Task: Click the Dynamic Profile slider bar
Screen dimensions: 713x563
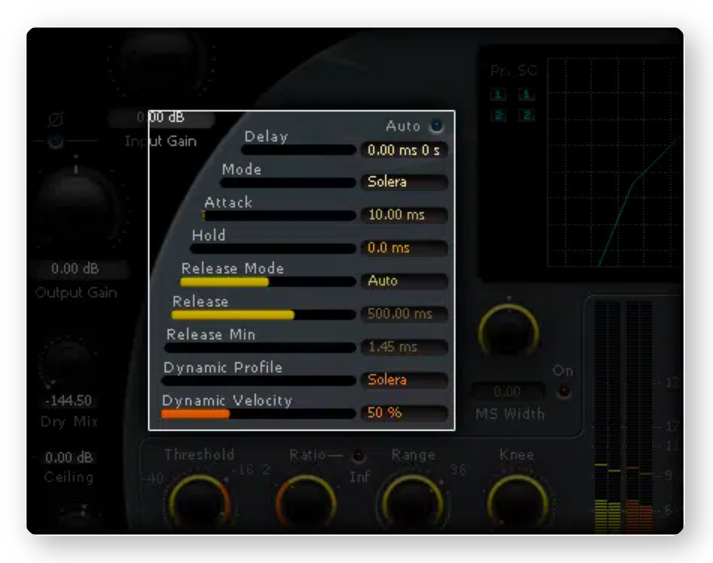Action: click(259, 381)
